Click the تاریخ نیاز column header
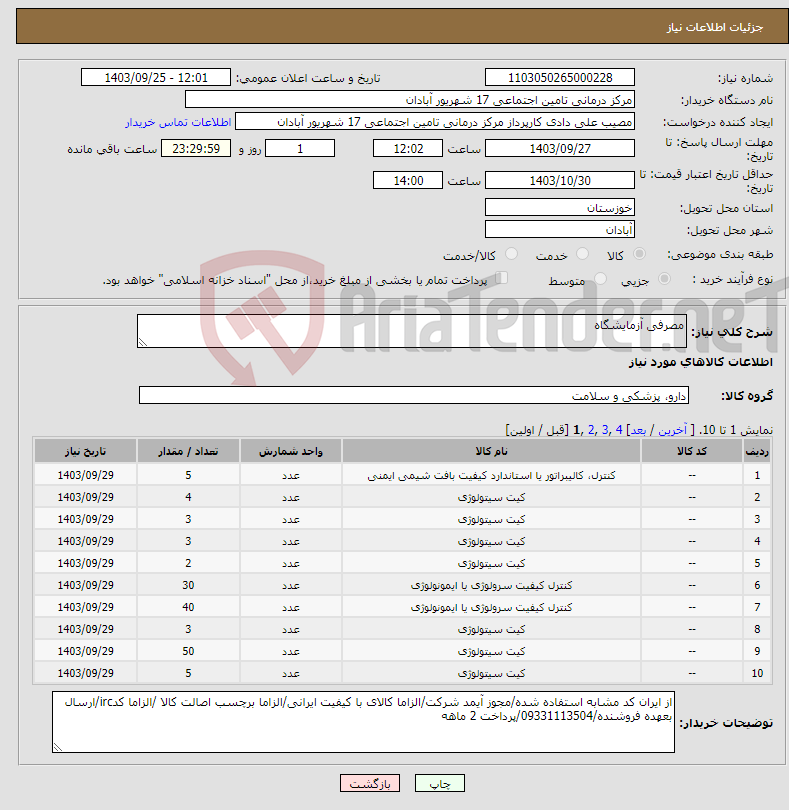The width and height of the screenshot is (789, 810). pyautogui.click(x=85, y=451)
